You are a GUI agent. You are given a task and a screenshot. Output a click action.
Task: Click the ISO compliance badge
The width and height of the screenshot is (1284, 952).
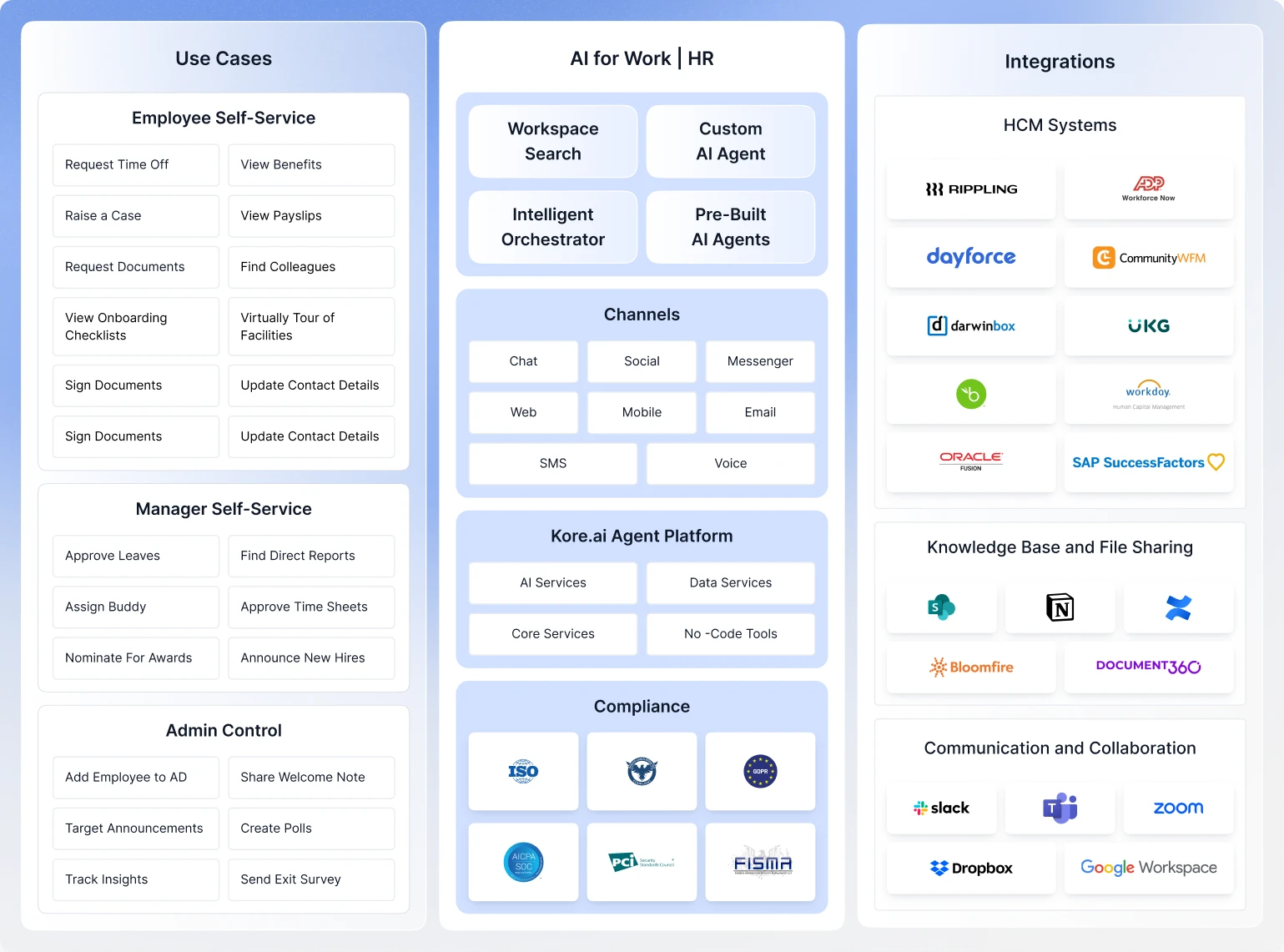[x=523, y=772]
